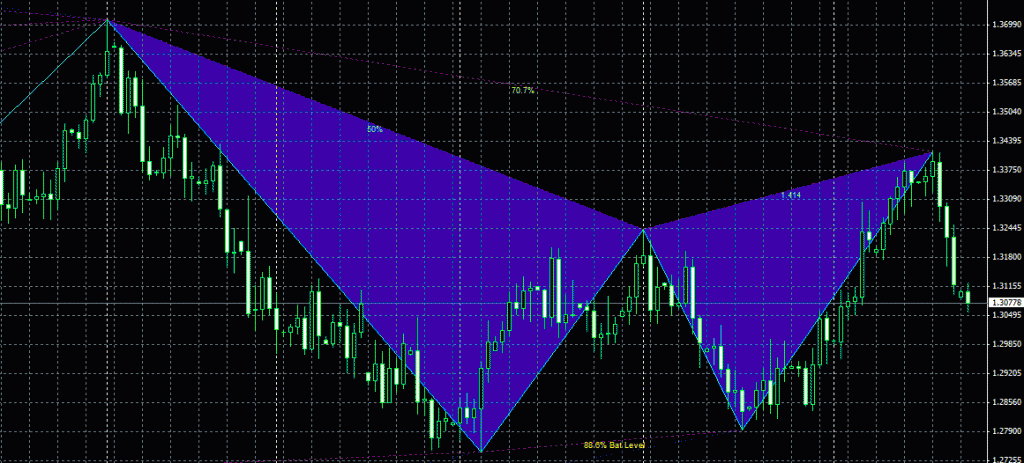The height and width of the screenshot is (463, 1024).
Task: Click the 1.35040 price axis label
Action: click(x=1006, y=112)
